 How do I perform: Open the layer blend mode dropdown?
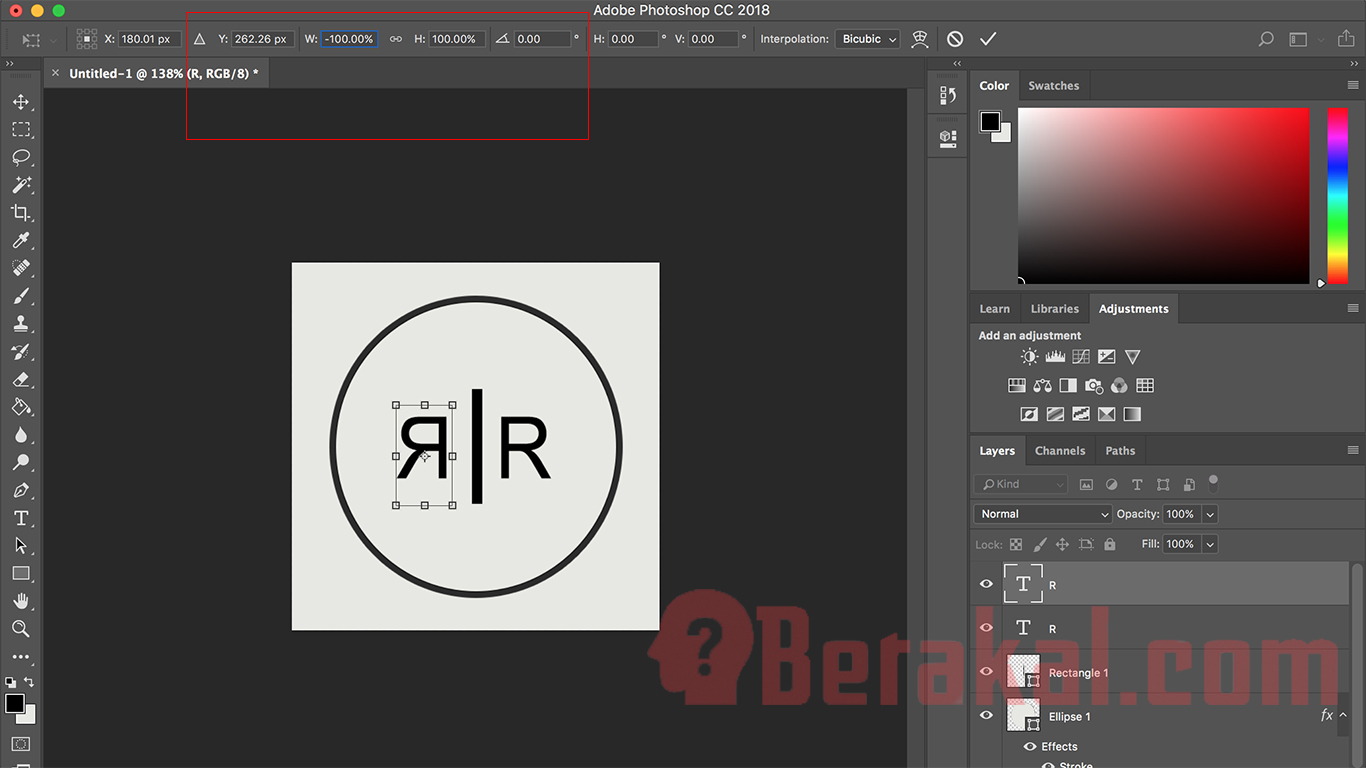coord(1042,513)
